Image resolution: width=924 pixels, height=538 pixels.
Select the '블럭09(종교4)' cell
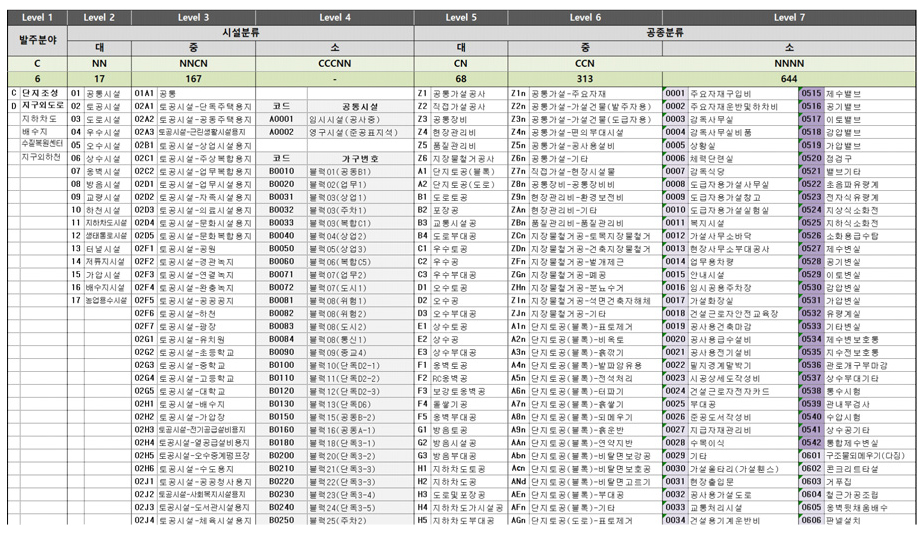coord(360,352)
